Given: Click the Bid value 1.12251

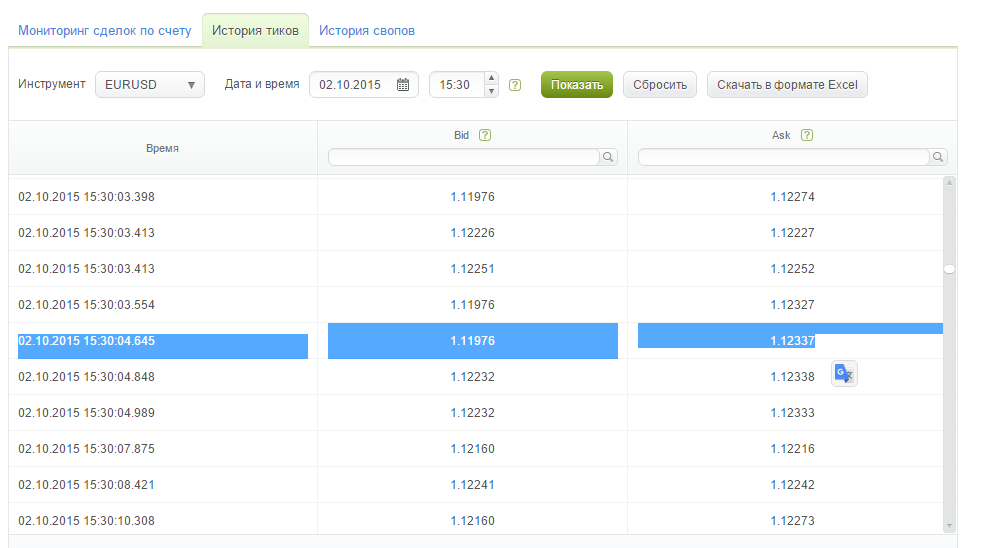Looking at the screenshot, I should 473,269.
